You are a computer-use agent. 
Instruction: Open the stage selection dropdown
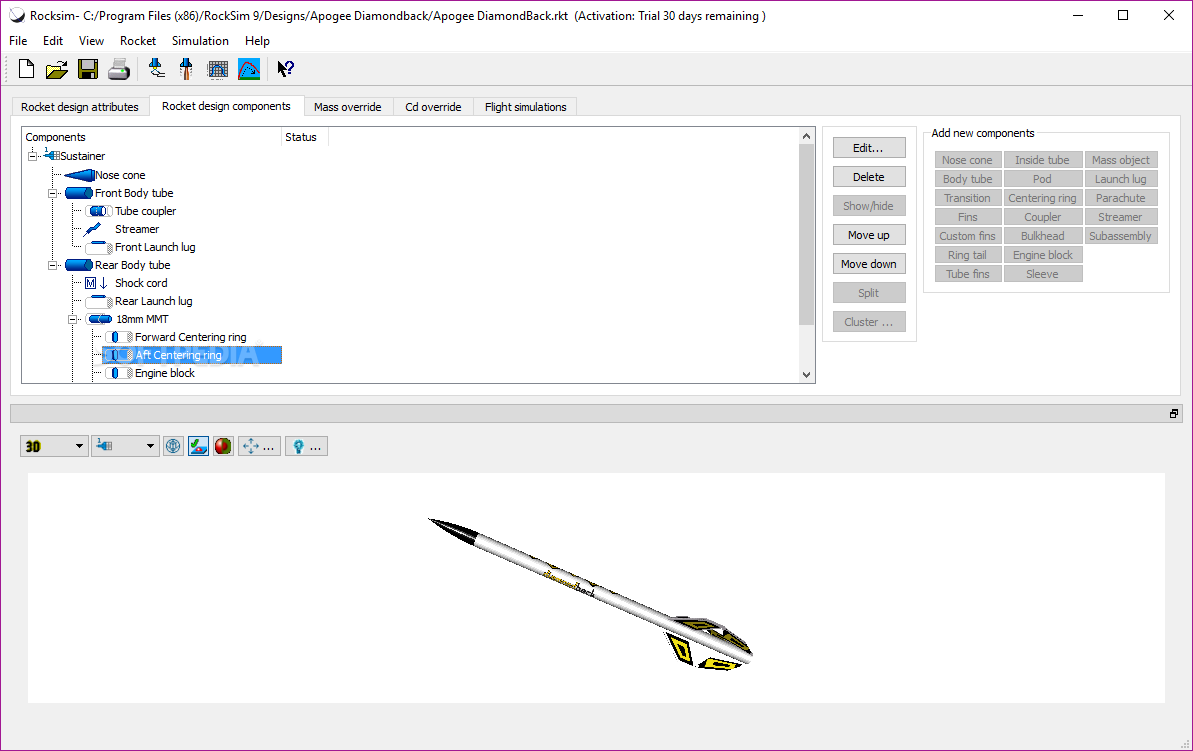point(126,447)
